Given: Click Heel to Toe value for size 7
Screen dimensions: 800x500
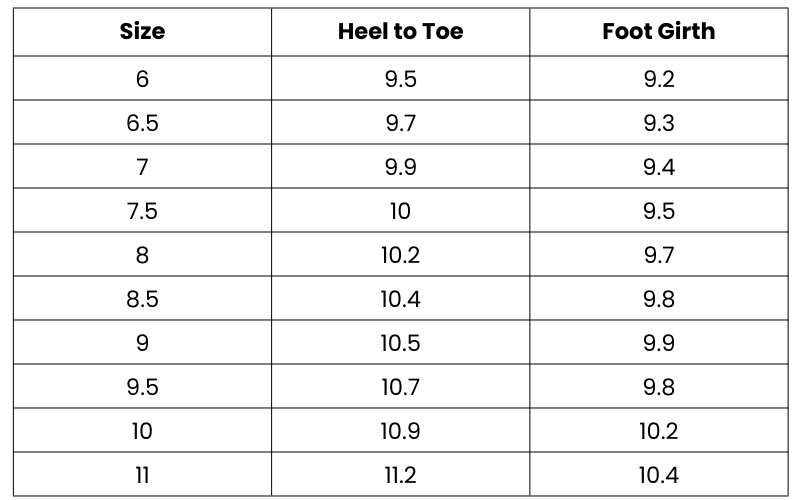Looking at the screenshot, I should click(x=400, y=167).
